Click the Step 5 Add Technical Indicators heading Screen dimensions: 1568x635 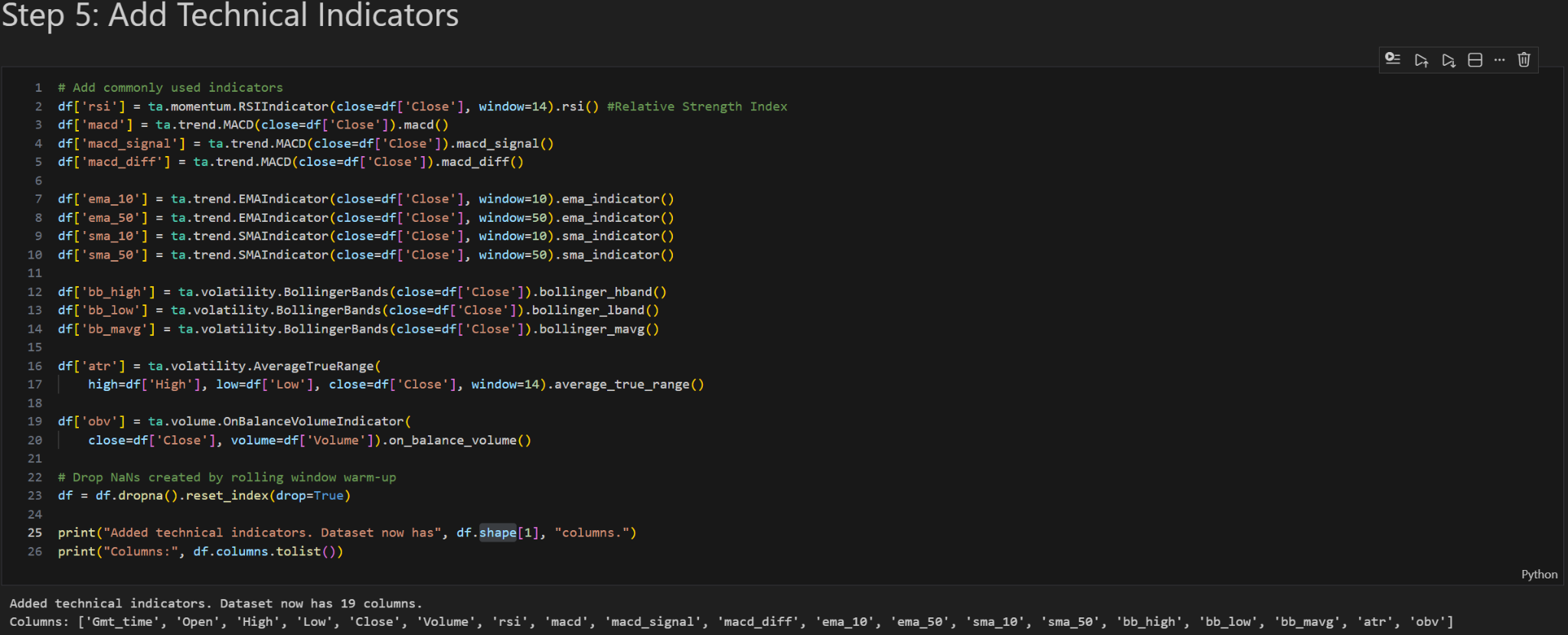tap(230, 15)
